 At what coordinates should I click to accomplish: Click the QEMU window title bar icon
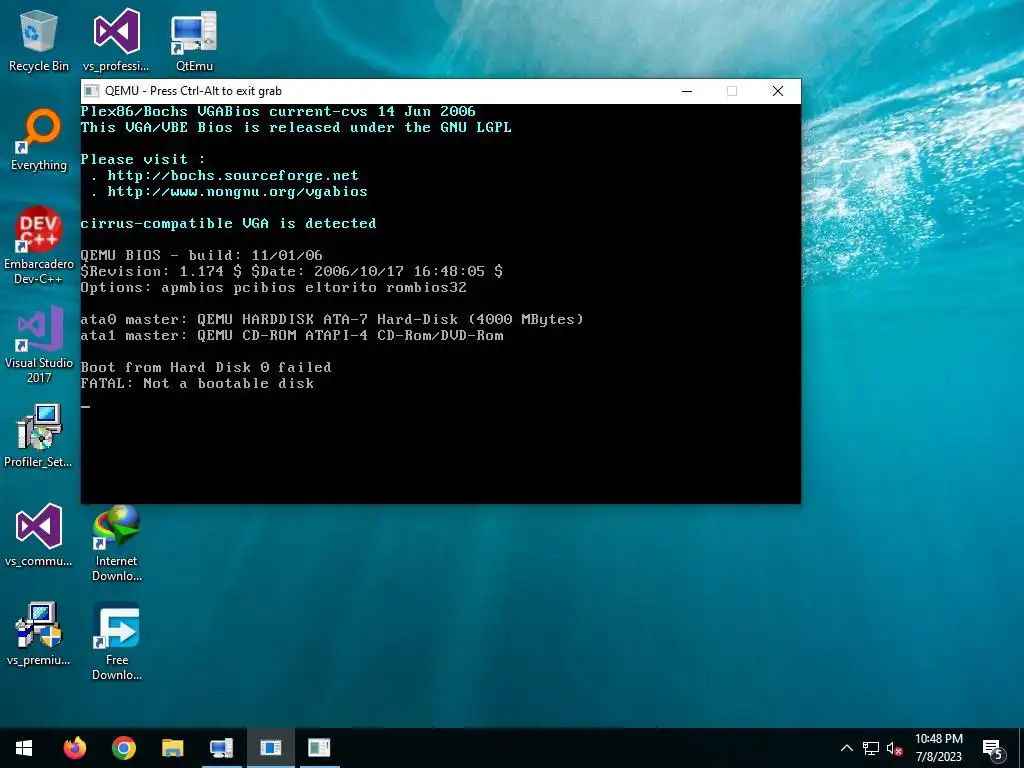click(x=92, y=91)
